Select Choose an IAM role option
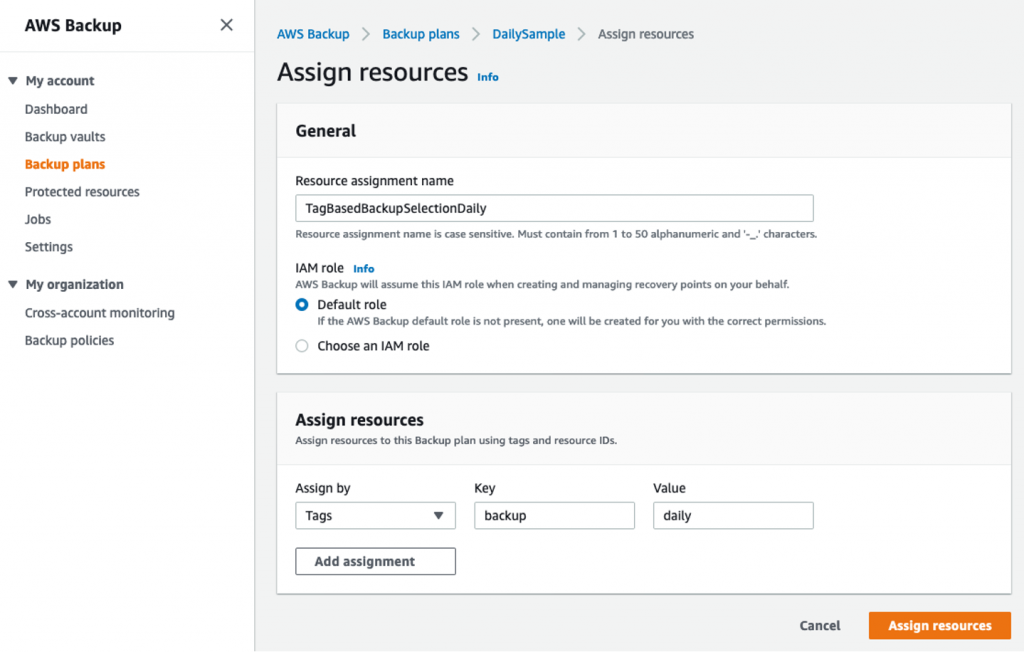The height and width of the screenshot is (652, 1024). 302,346
